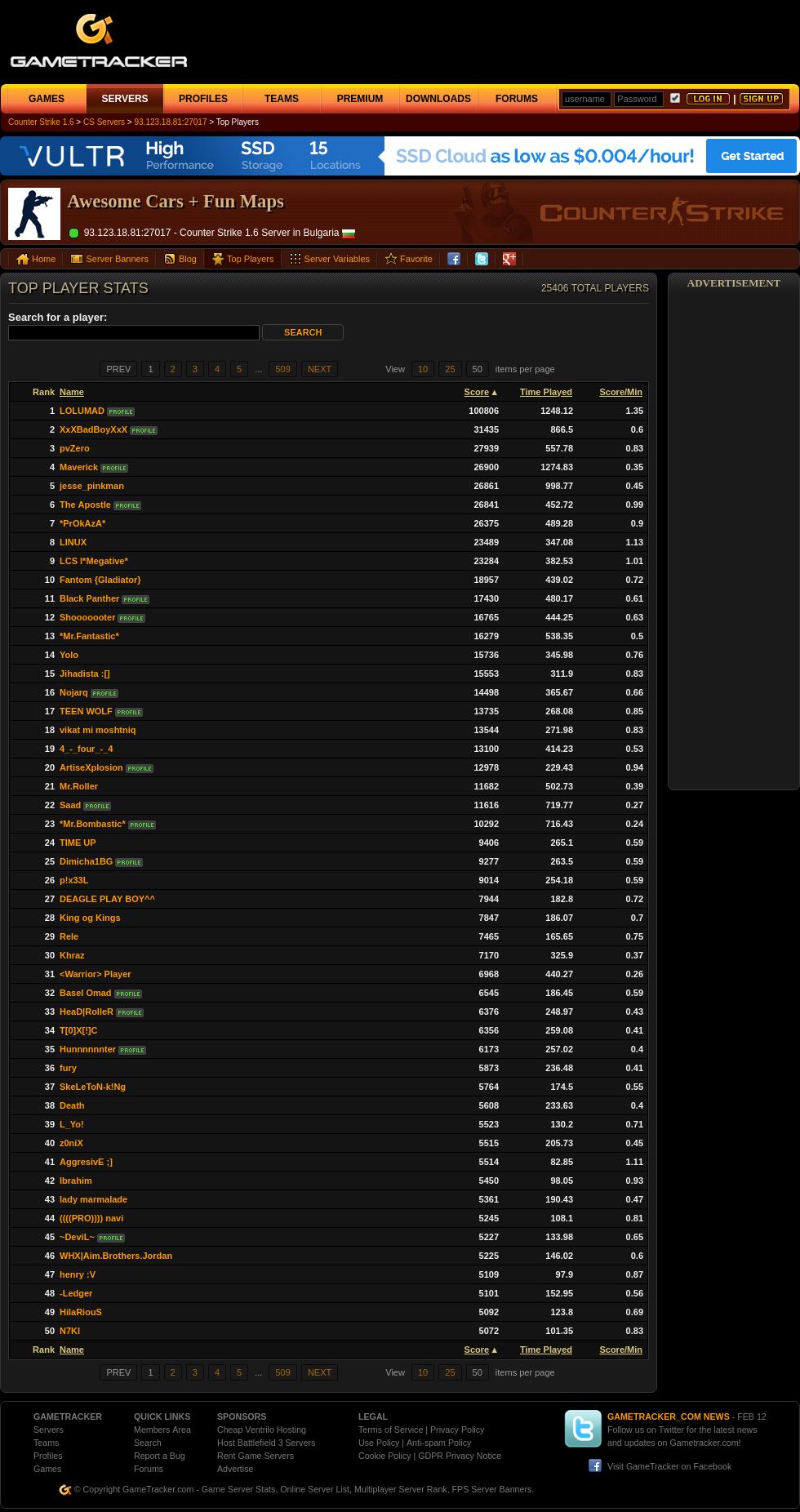Open LOLUMAD's PROFILE badge

click(x=121, y=412)
